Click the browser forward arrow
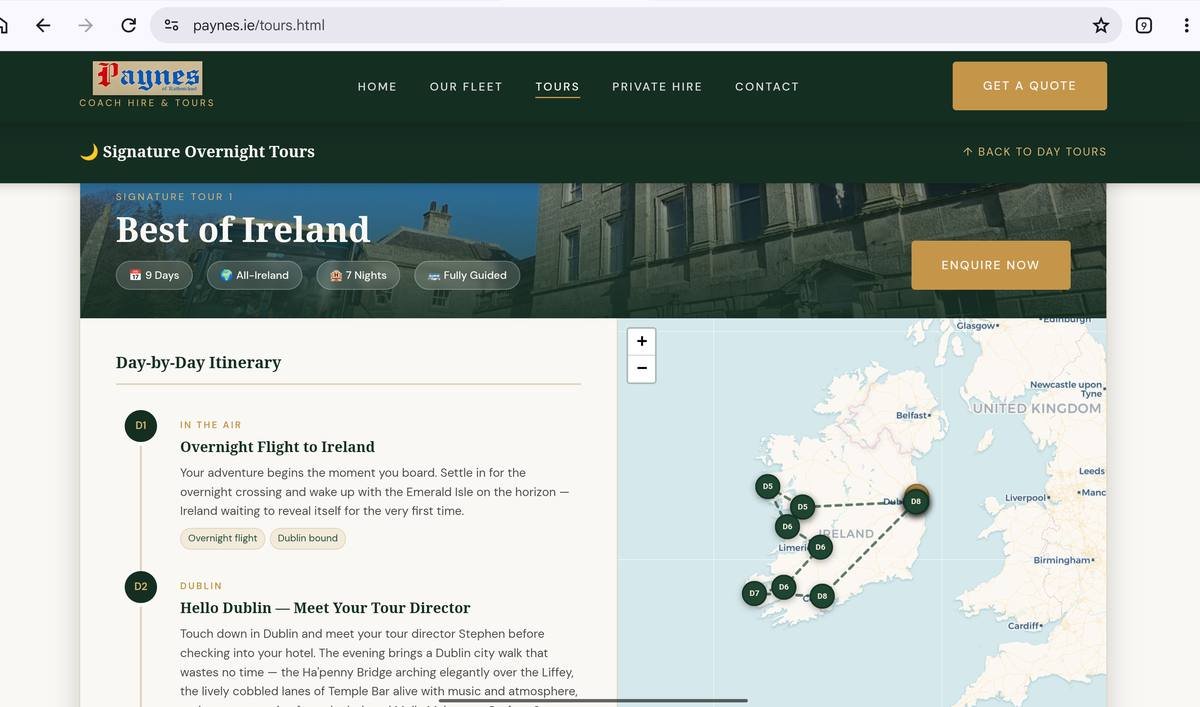 [86, 25]
